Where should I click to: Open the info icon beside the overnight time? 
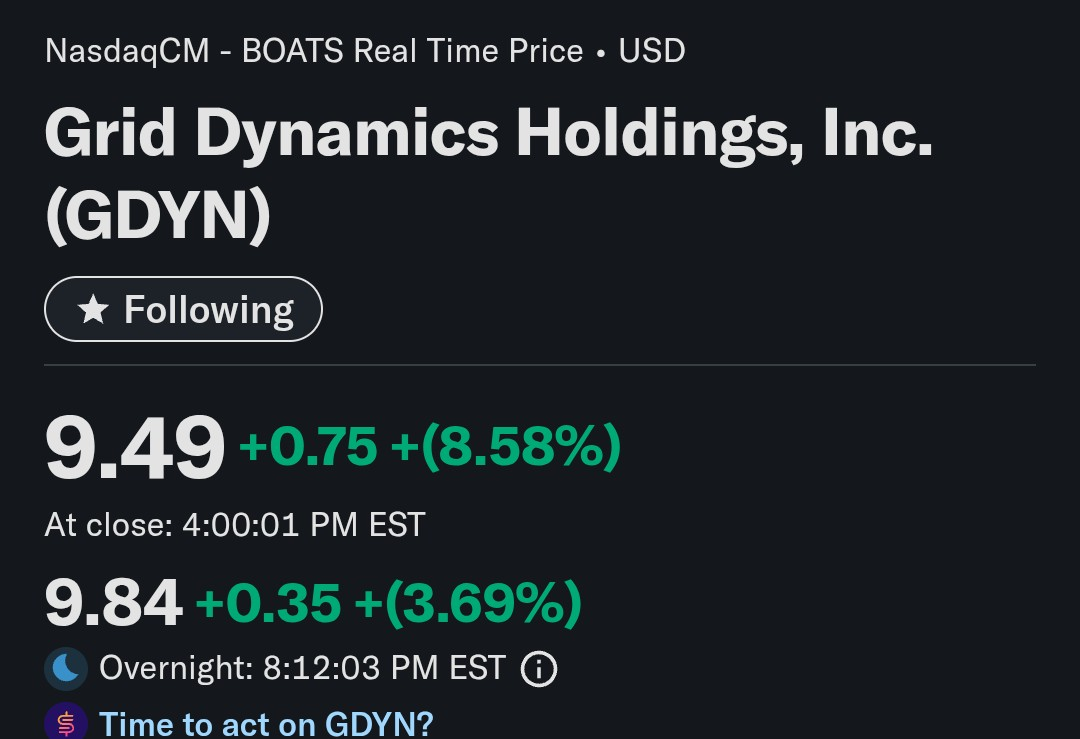(539, 668)
